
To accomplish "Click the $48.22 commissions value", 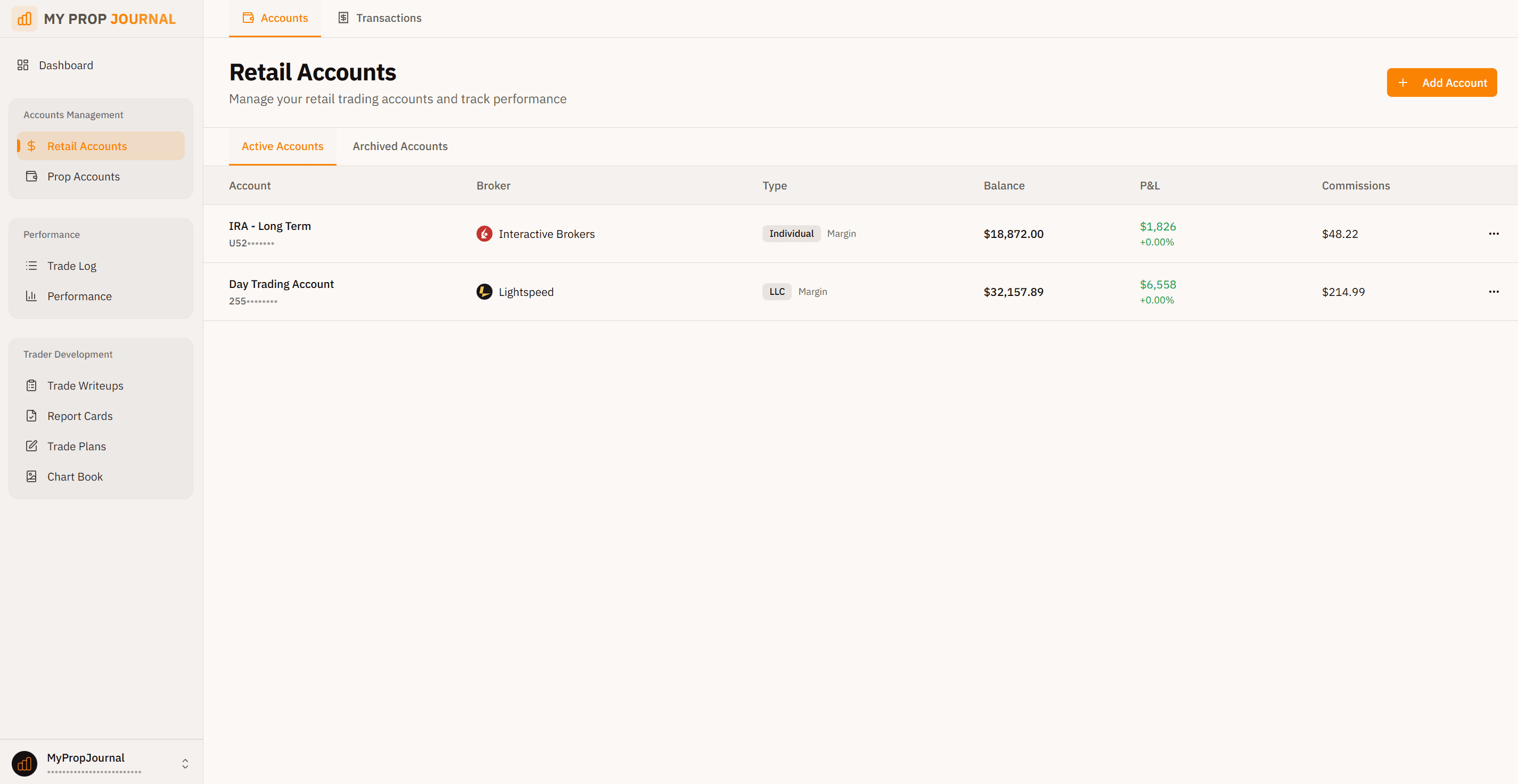I will click(x=1340, y=234).
